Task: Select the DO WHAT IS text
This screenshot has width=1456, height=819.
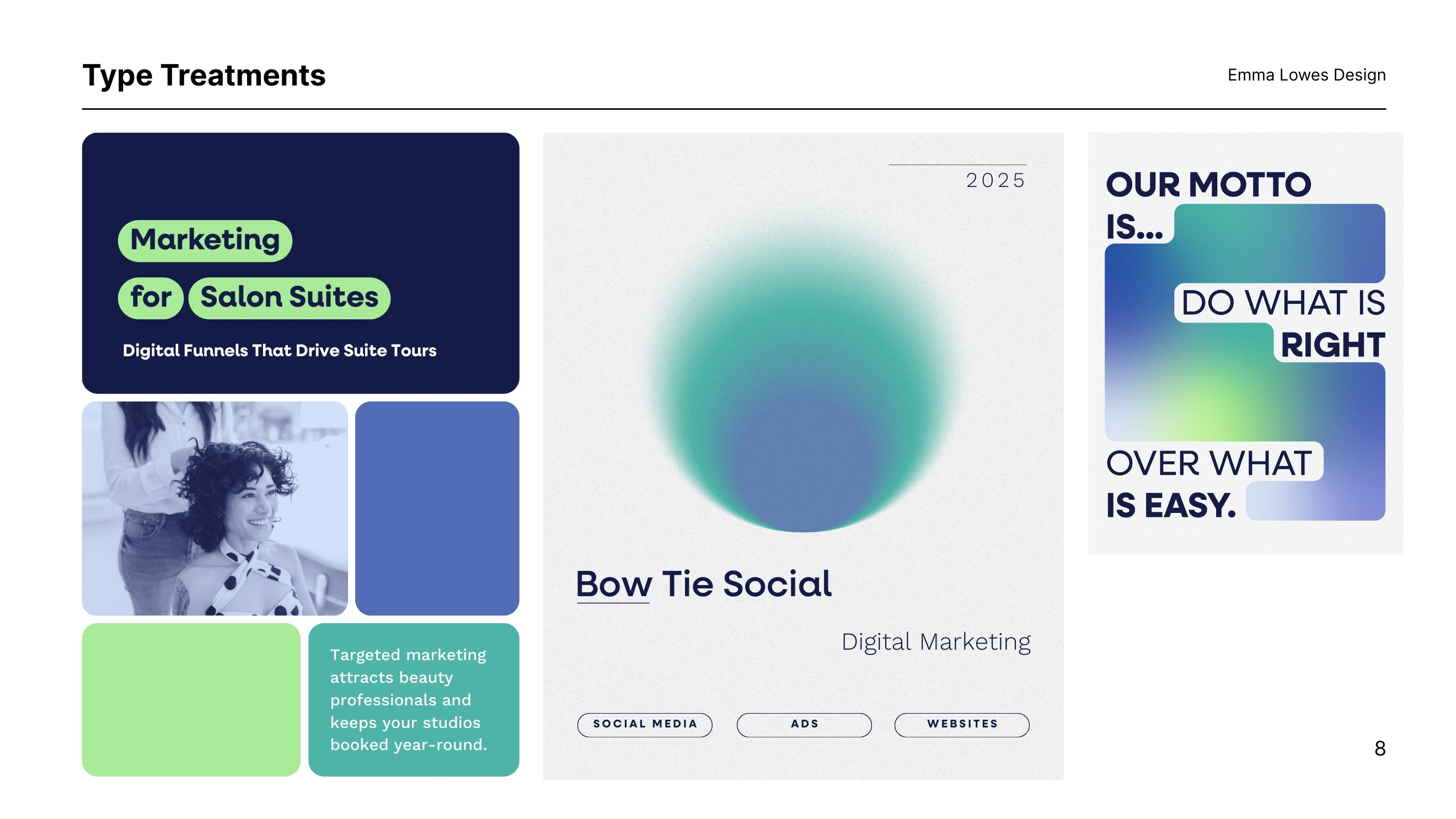Action: tap(1282, 302)
